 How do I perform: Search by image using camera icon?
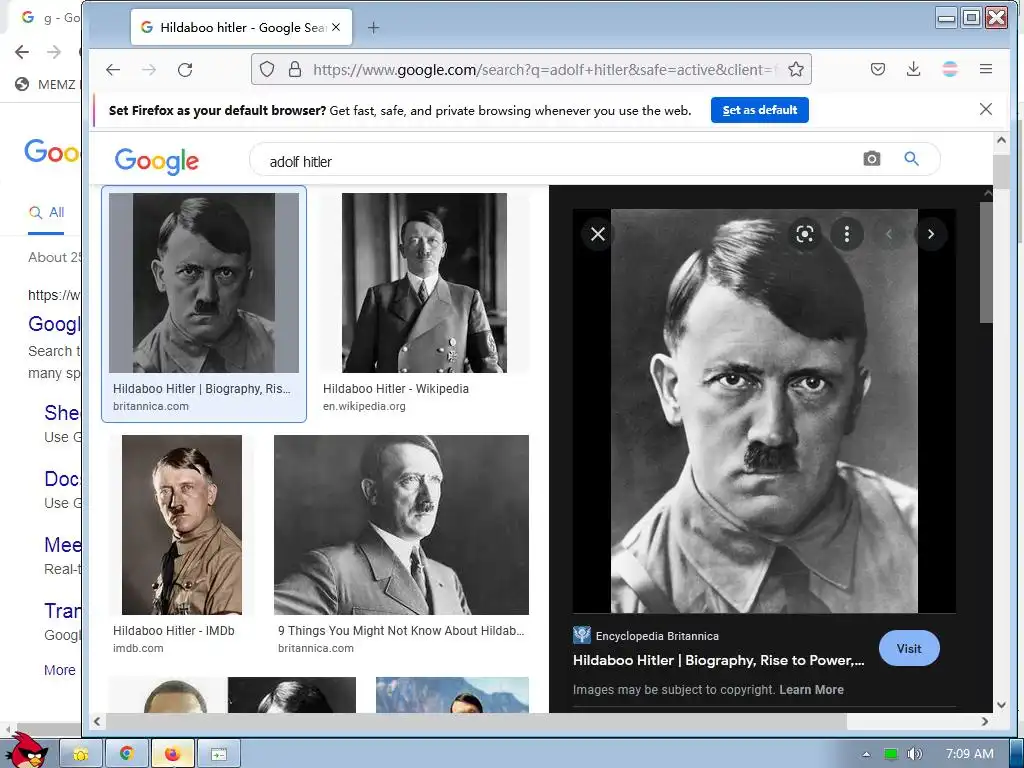coord(871,159)
